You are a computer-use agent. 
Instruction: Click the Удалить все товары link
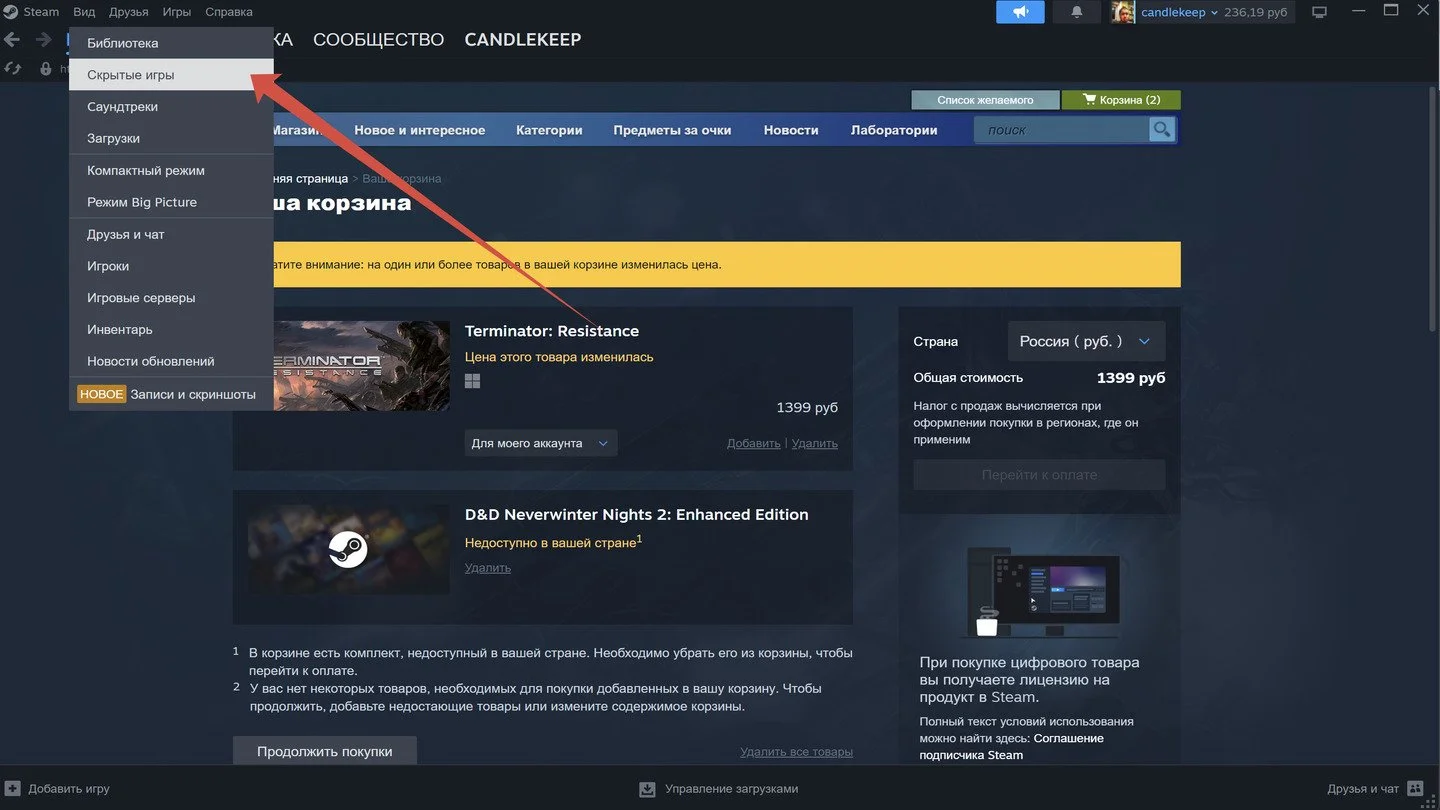click(x=796, y=752)
